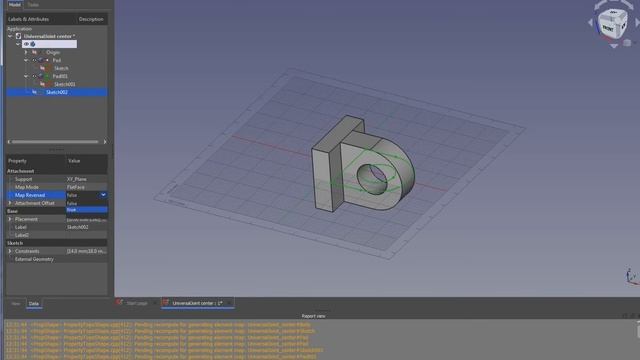Viewport: 640px width, 360px height.
Task: Open the Map Reversed value dropdown
Action: 103,195
